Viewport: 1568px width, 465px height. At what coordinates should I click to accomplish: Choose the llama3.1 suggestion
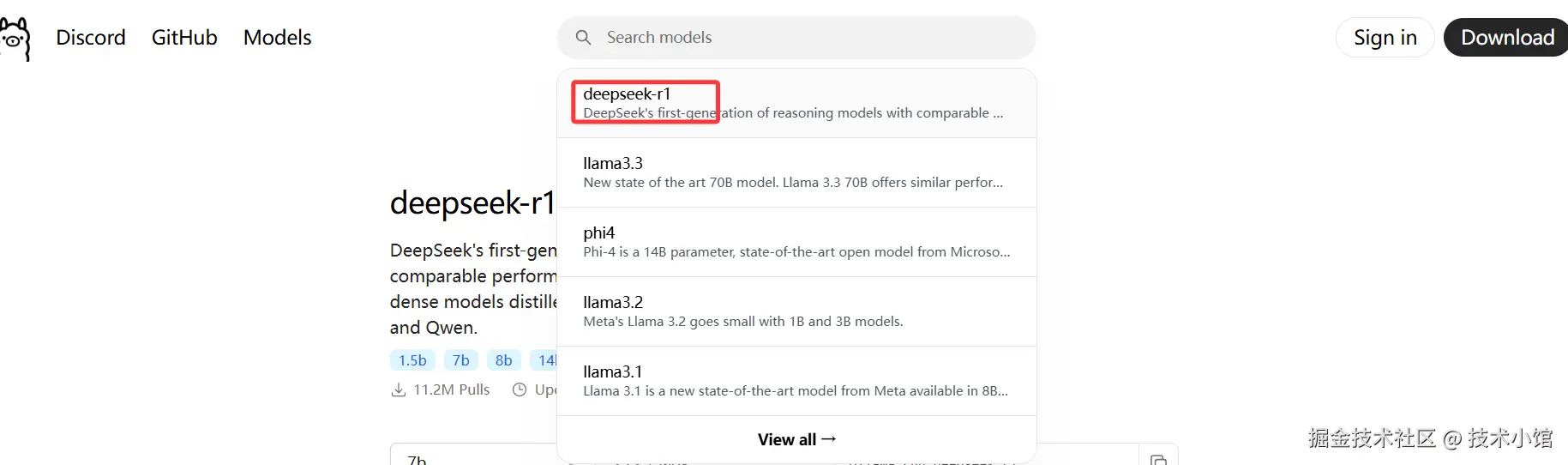click(x=796, y=381)
